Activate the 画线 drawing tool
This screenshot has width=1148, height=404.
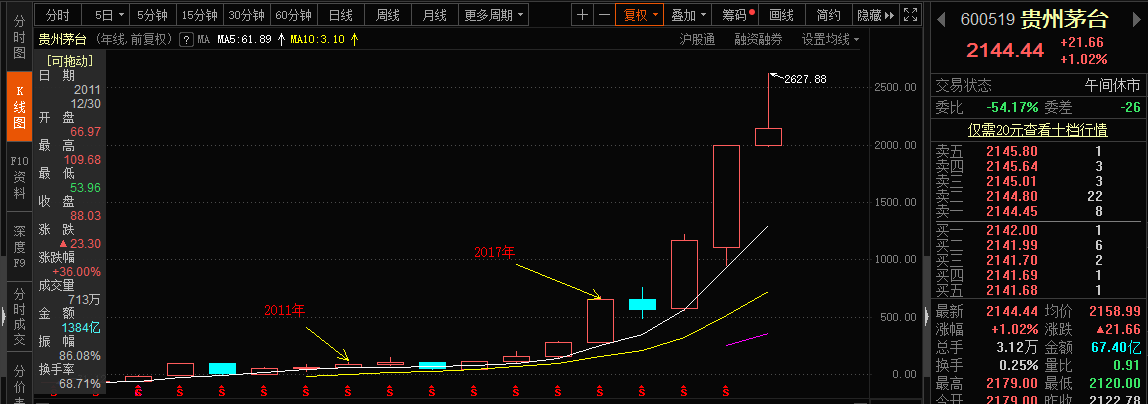click(781, 15)
